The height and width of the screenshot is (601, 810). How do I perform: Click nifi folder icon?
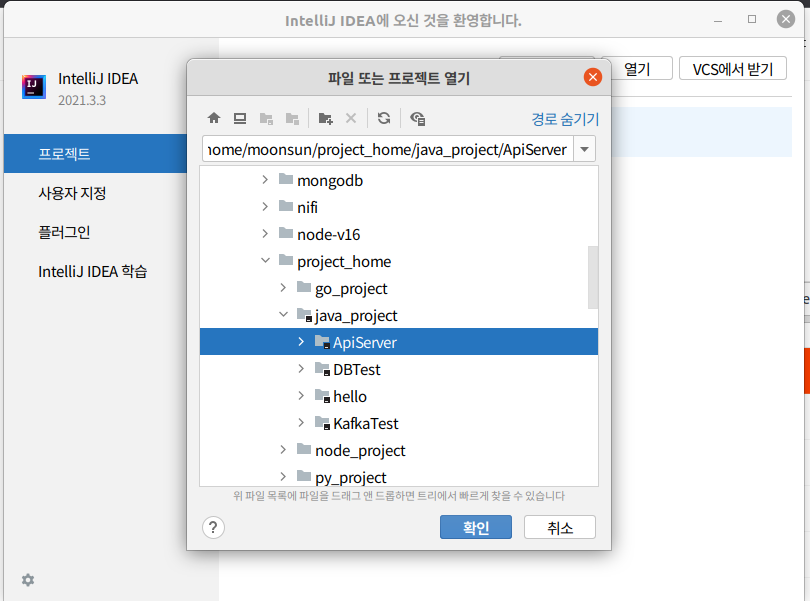coord(286,206)
